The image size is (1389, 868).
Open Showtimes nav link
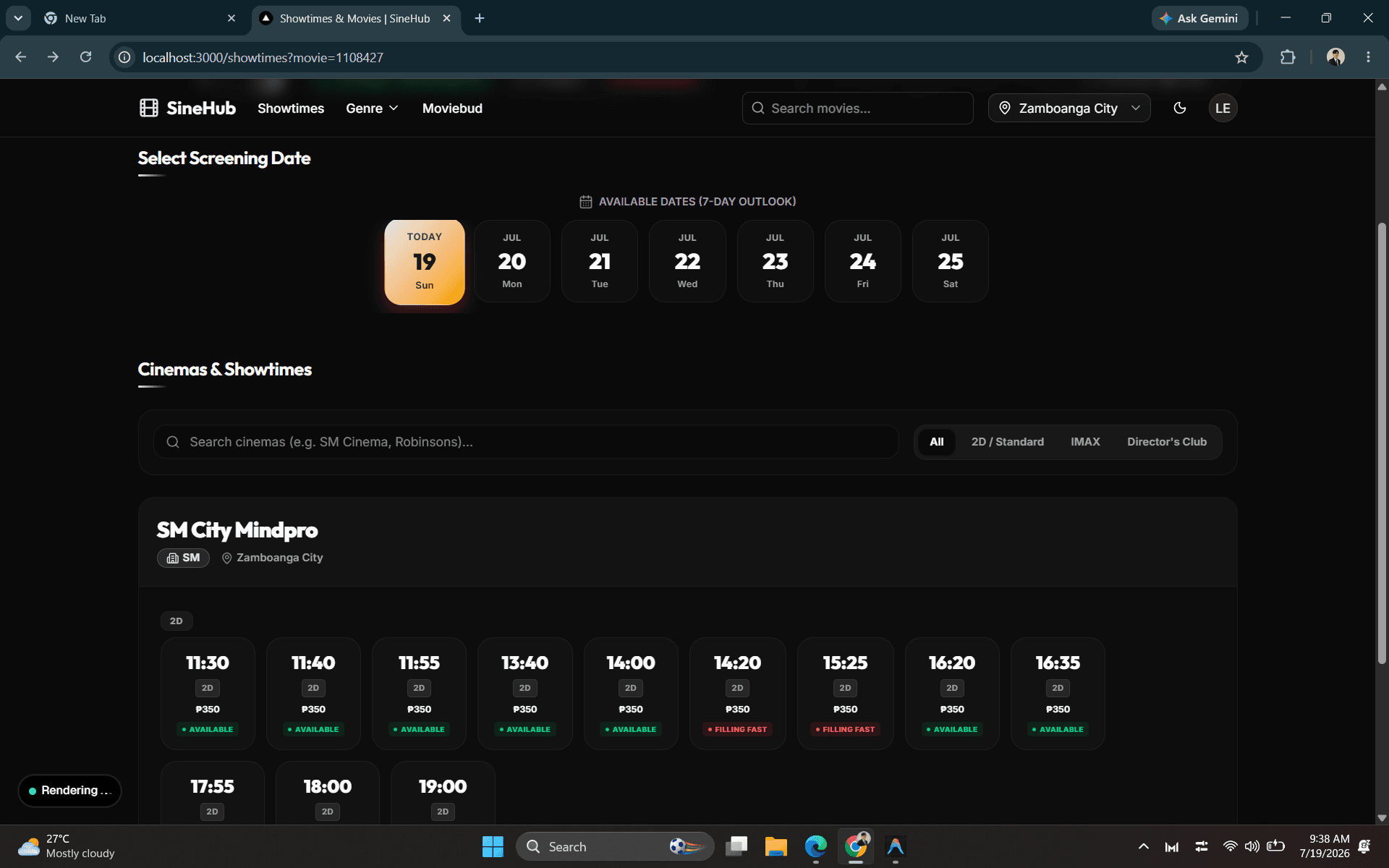pos(291,108)
